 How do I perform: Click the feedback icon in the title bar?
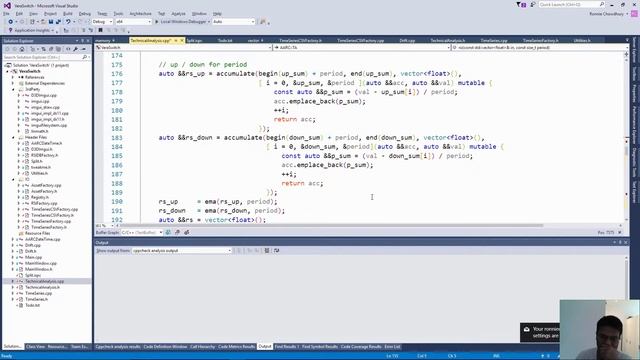pyautogui.click(x=533, y=4)
